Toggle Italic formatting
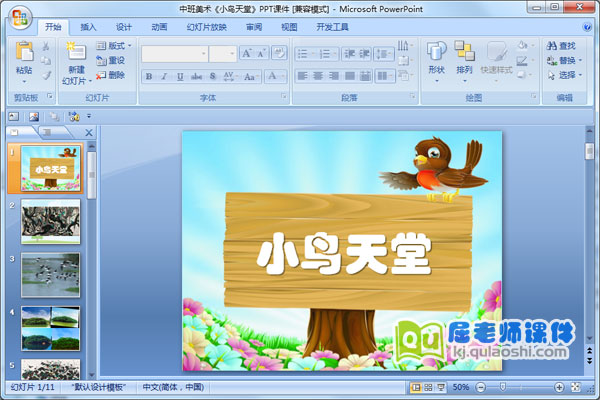 point(164,77)
